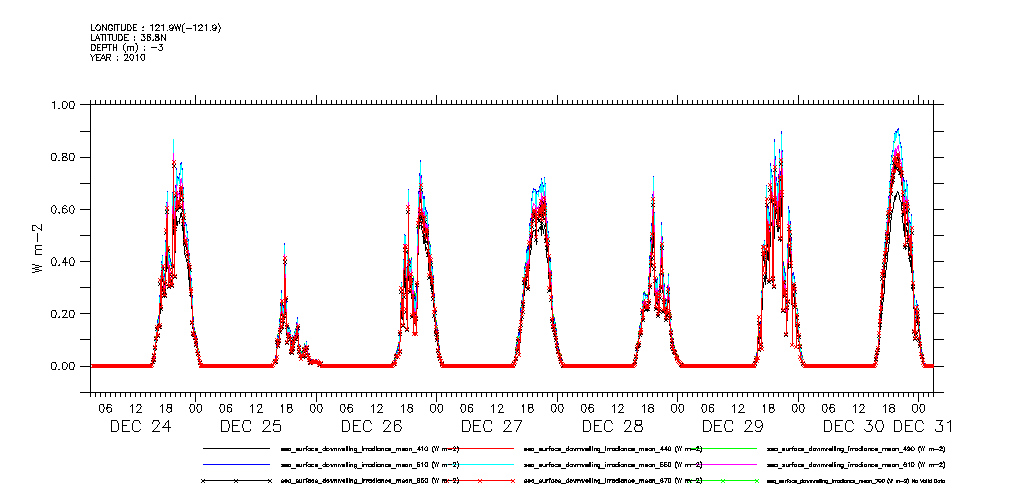1009x504 pixels.
Task: Click the red solid legend line for mean_440
Action: pos(479,448)
